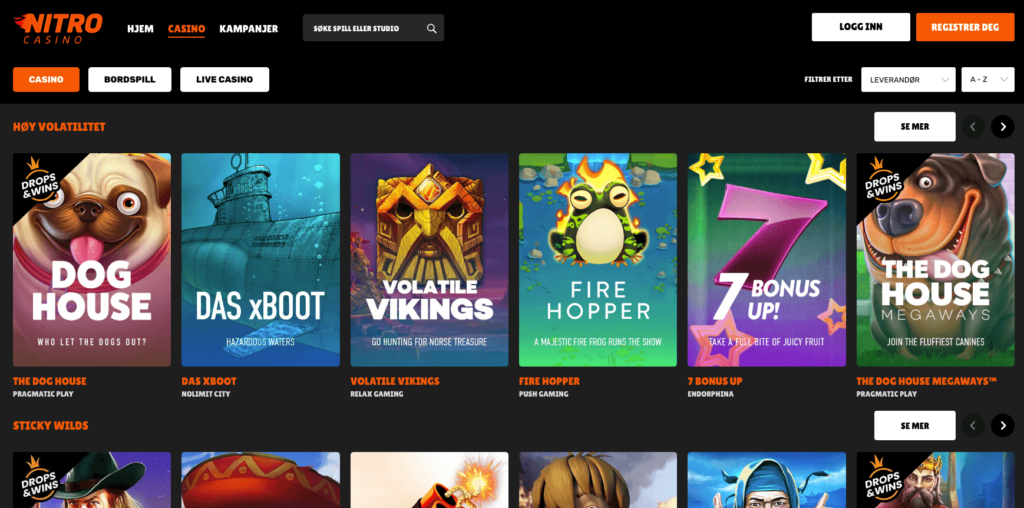Open the Volatile Vikings game thumbnail

pyautogui.click(x=429, y=260)
